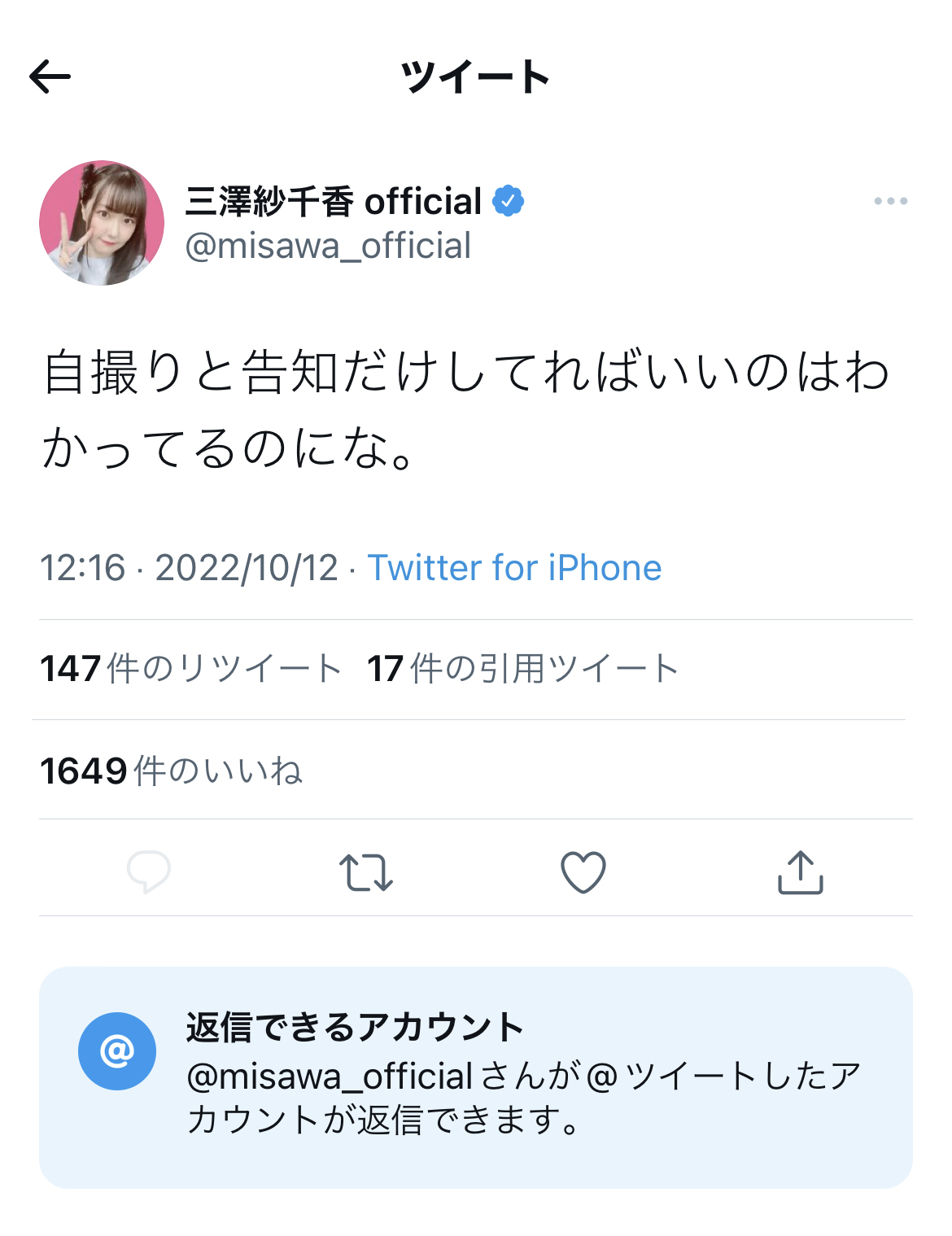View the 17件の引用ツイート list

(522, 669)
